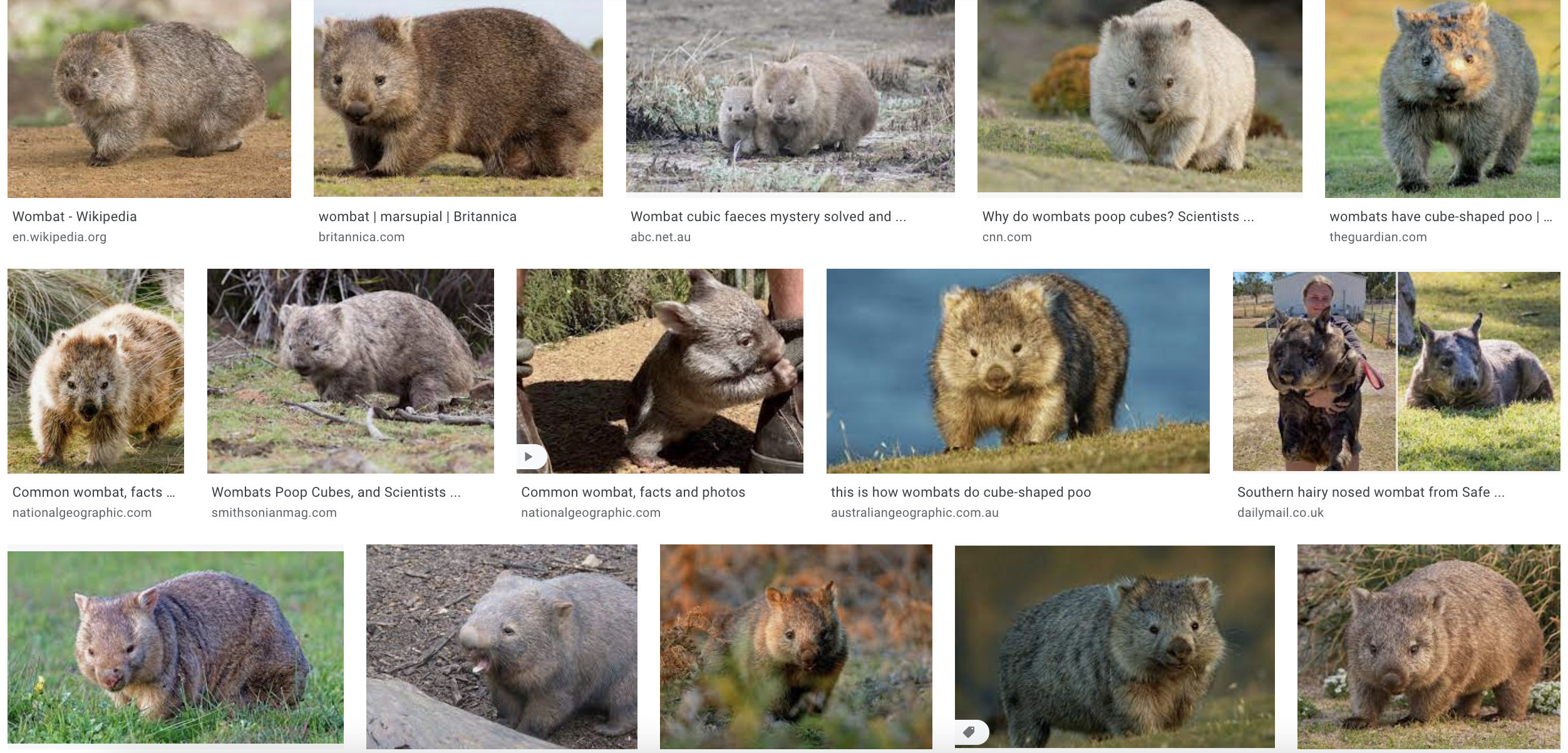Viewport: 1568px width, 753px height.
Task: Open 'Wombat cubic faeces mystery solved' link
Action: pos(768,217)
